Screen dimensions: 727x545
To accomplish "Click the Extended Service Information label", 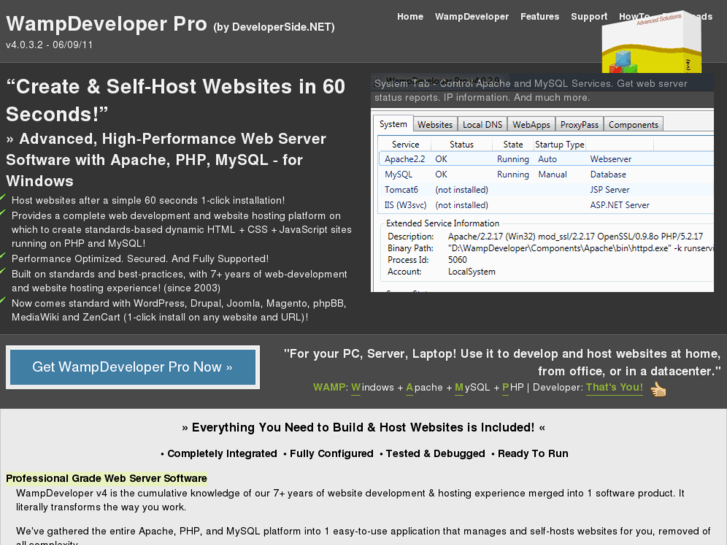I will pyautogui.click(x=443, y=223).
